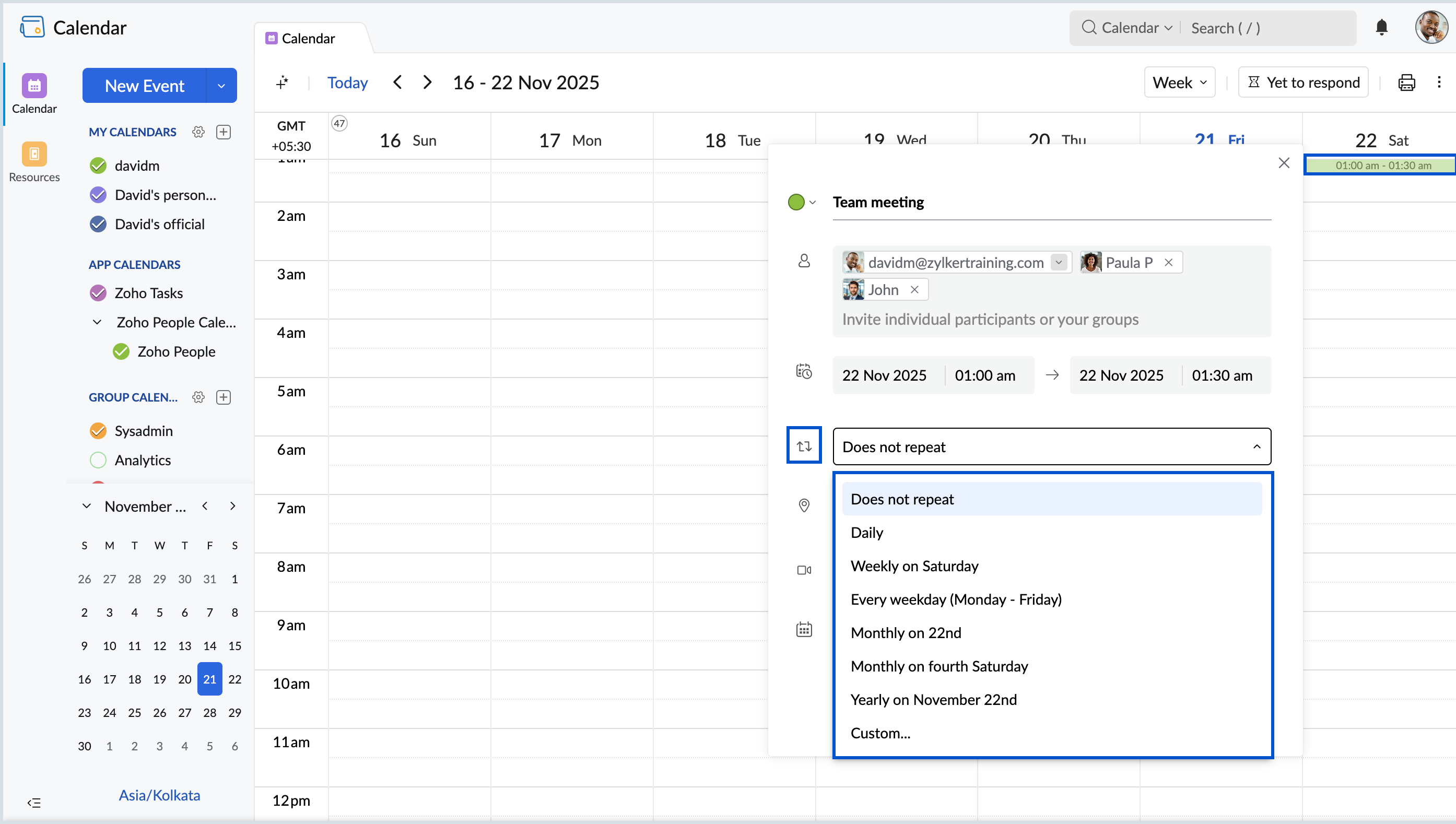
Task: Choose Custom recurrence from the menu
Action: [880, 732]
